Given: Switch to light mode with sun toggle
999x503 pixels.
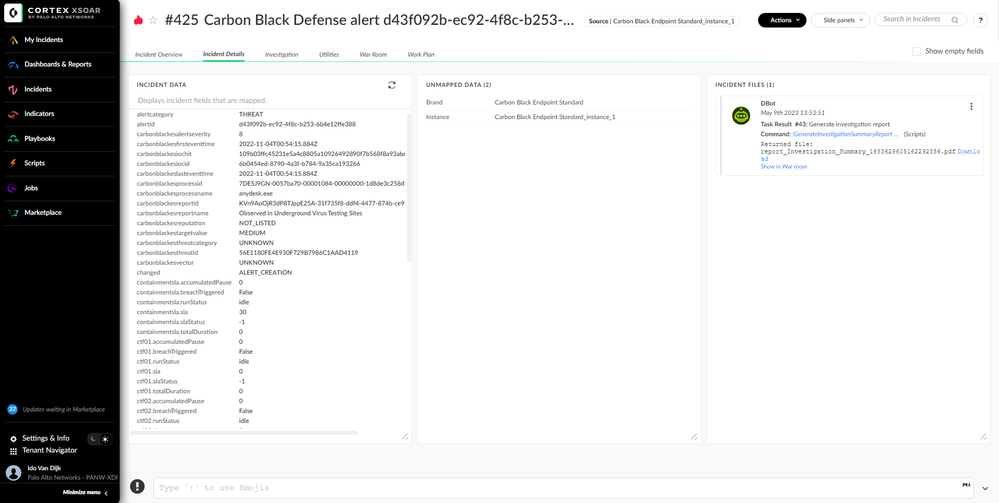Looking at the screenshot, I should 105,439.
